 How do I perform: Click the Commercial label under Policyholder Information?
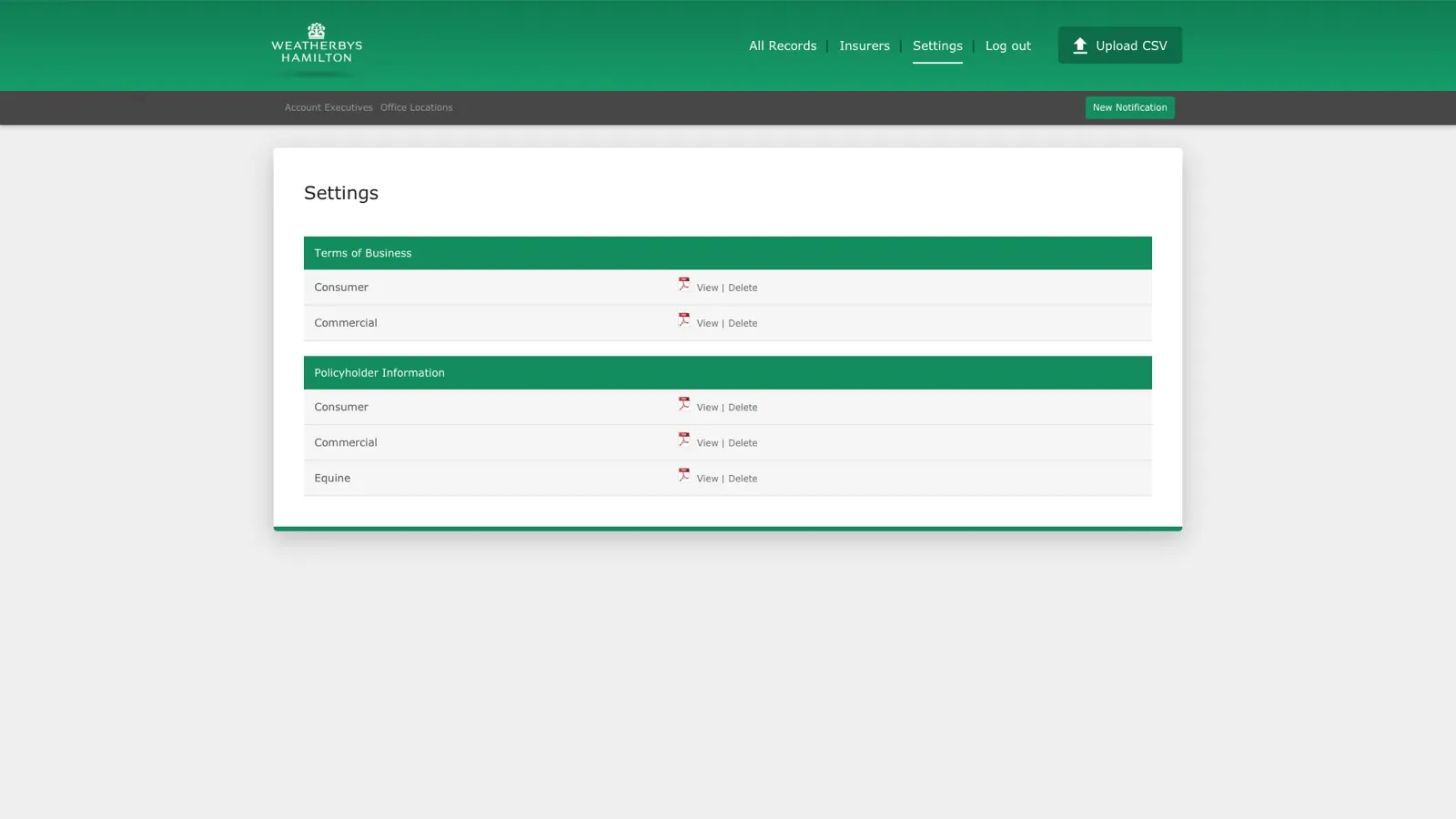tap(346, 442)
